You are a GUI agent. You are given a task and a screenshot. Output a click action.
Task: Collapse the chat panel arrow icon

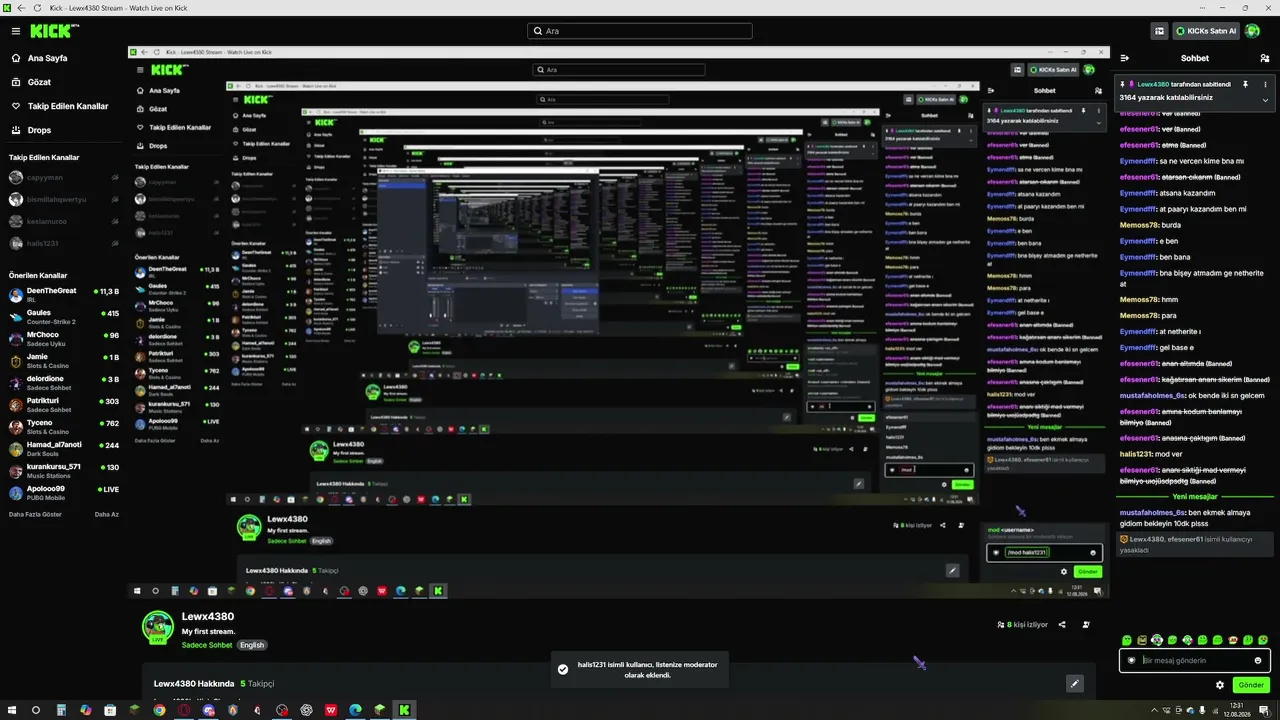click(1125, 58)
